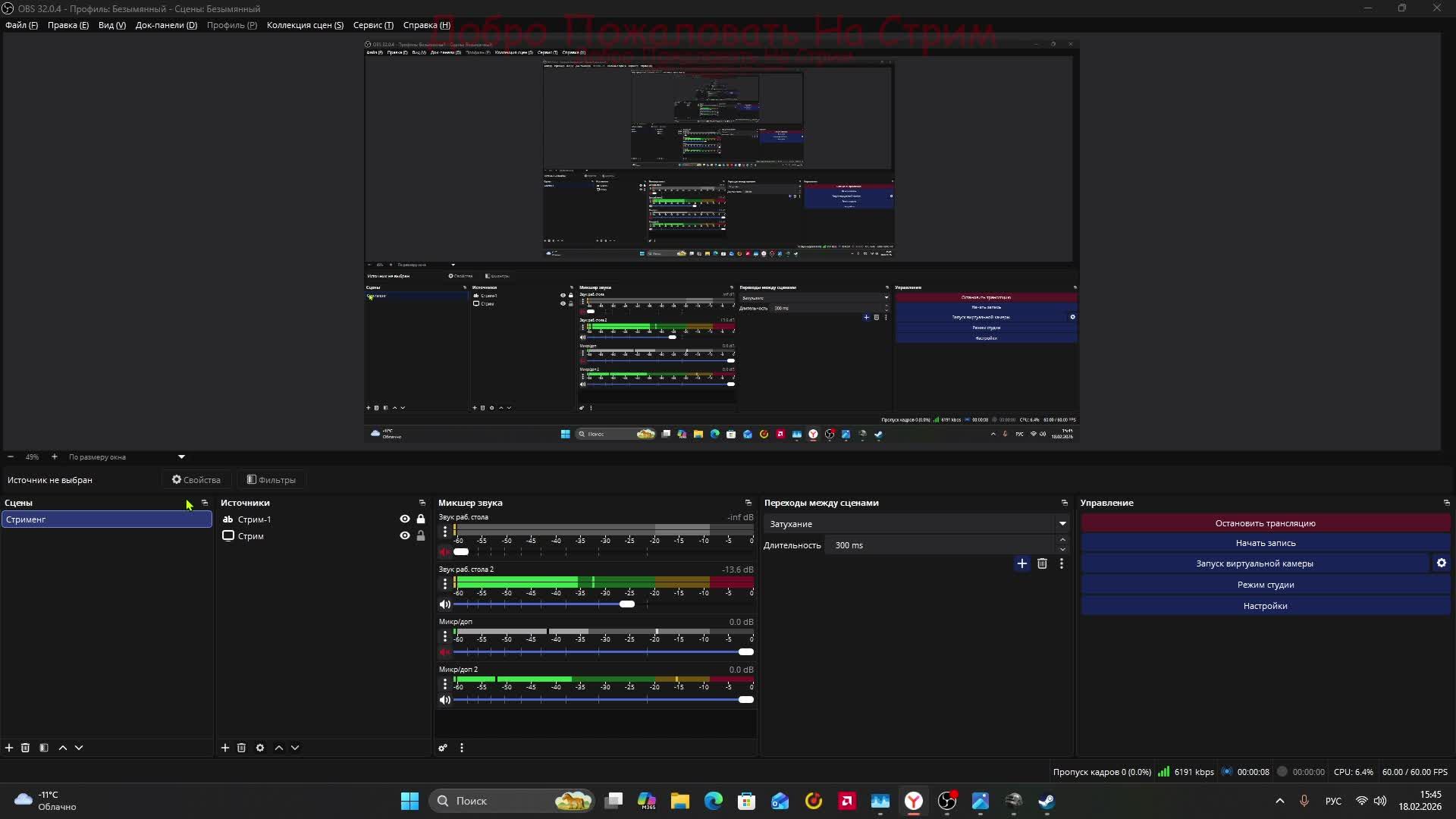The height and width of the screenshot is (819, 1456).
Task: Mute Звук раб. стола 2 speaker
Action: click(x=445, y=604)
